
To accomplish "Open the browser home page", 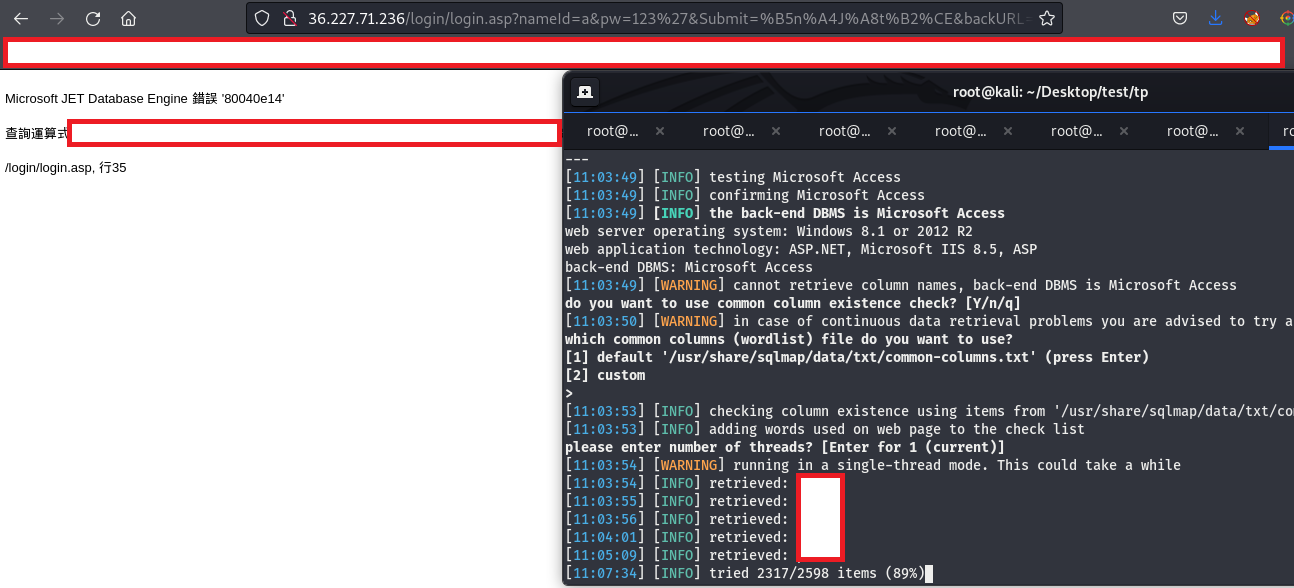I will 128,18.
